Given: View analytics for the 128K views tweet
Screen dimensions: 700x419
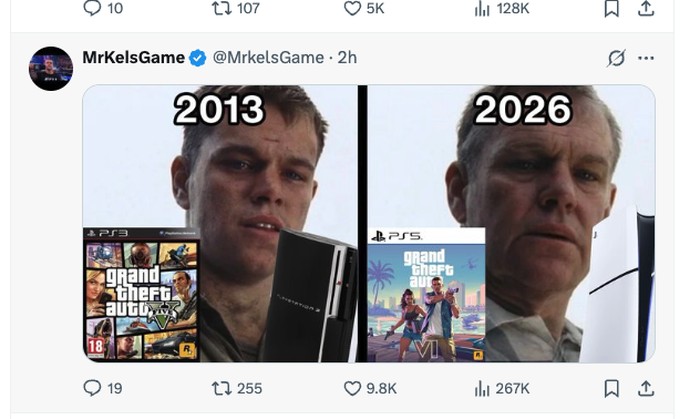Looking at the screenshot, I should tap(482, 8).
